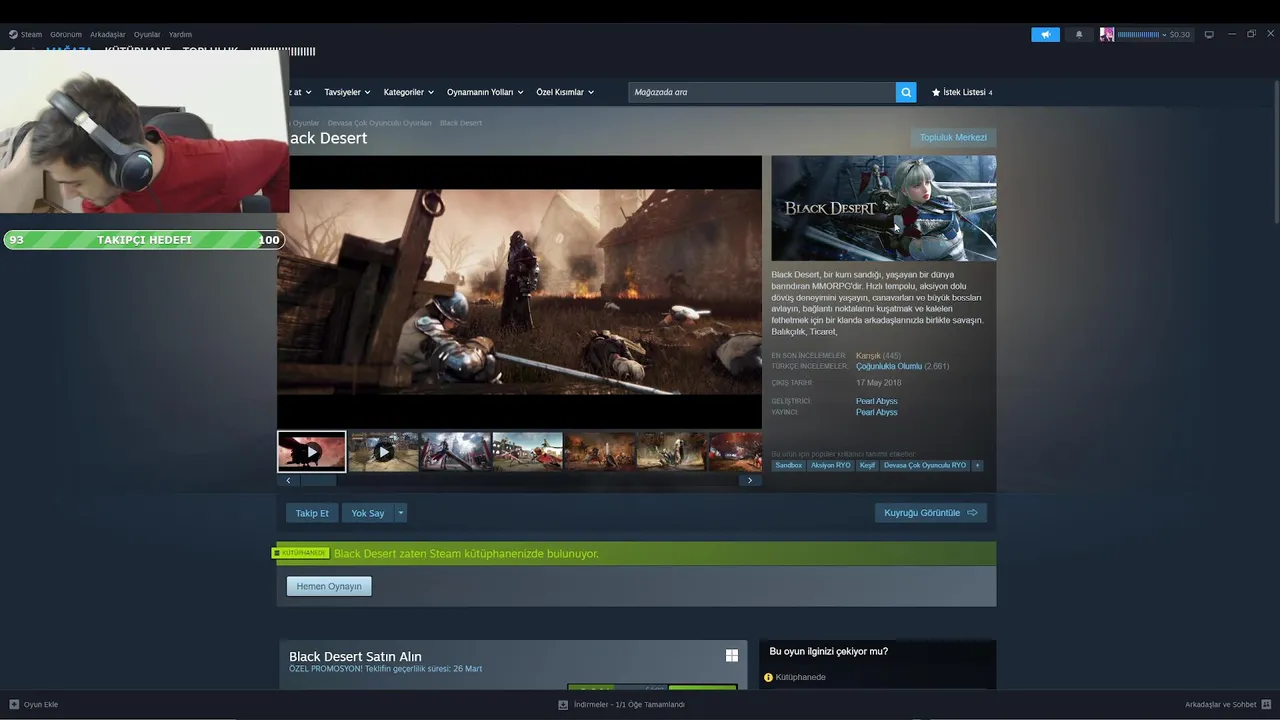Screen dimensions: 1280x720
Task: Click the Steam announcements megaphone icon
Action: coord(1045,34)
